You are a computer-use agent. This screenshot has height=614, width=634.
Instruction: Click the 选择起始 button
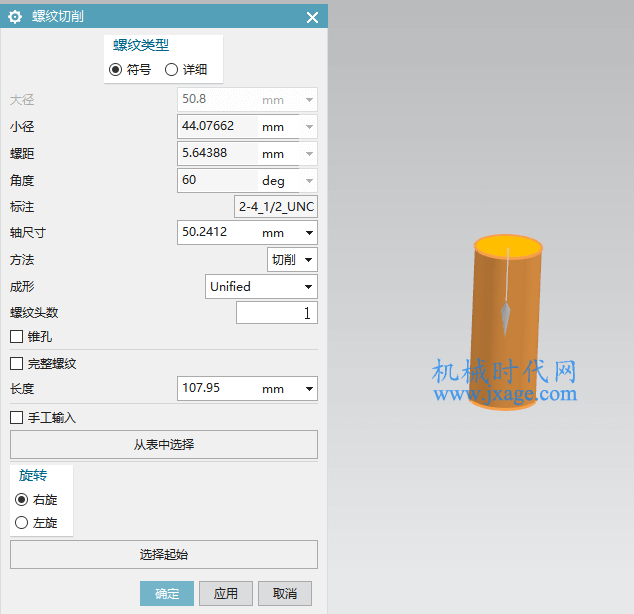click(x=164, y=555)
